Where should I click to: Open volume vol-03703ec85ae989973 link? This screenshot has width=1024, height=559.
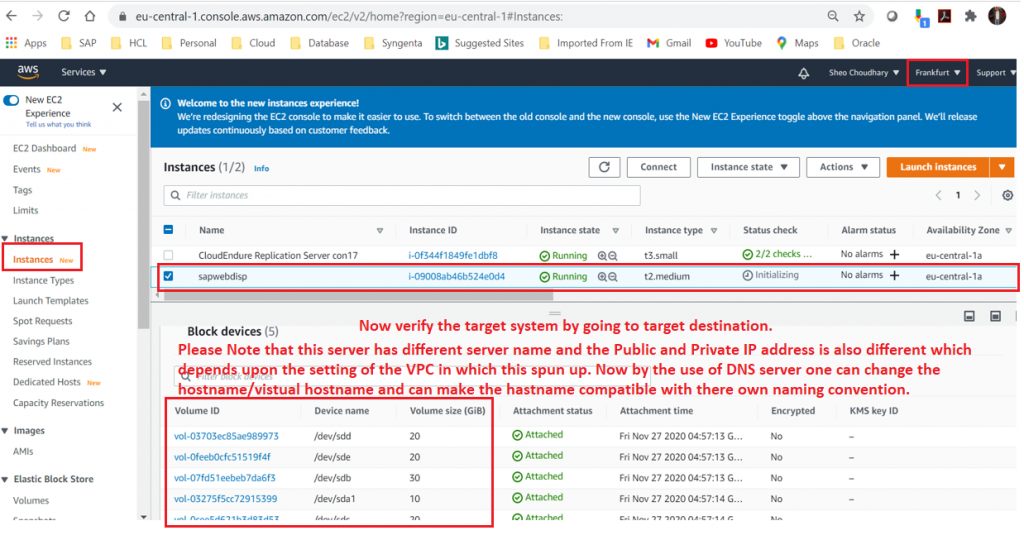[226, 436]
